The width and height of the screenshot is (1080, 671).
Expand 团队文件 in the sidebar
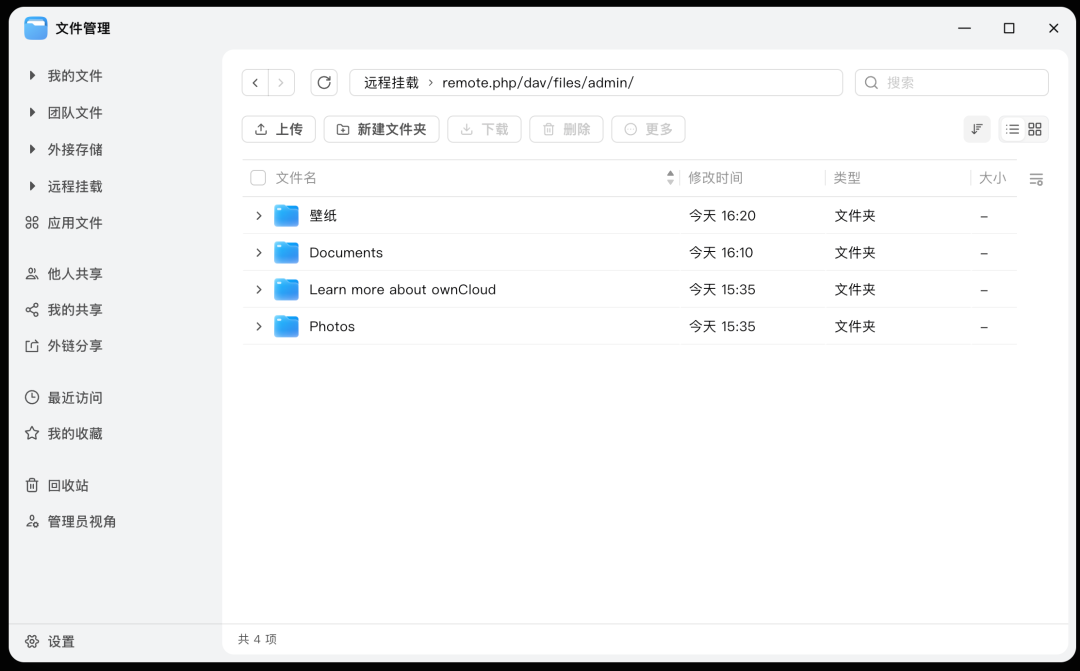pos(32,112)
